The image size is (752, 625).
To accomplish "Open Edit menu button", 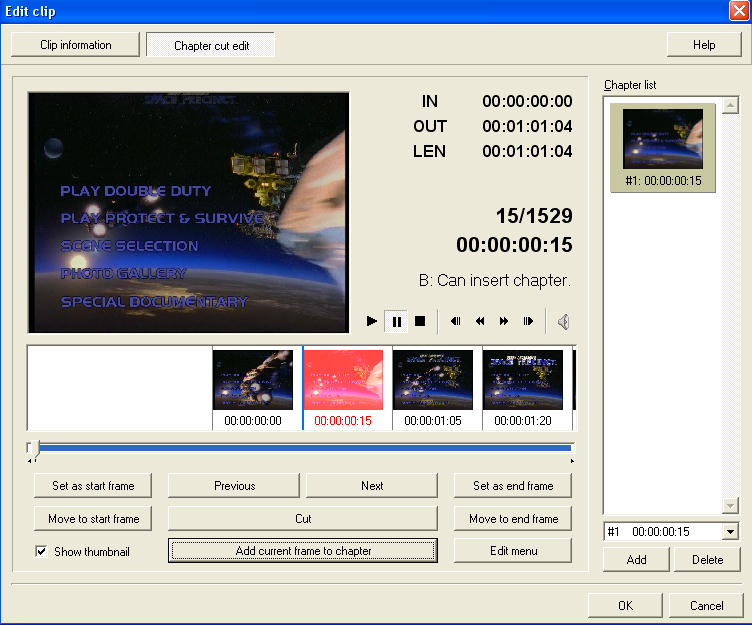I will tap(513, 551).
